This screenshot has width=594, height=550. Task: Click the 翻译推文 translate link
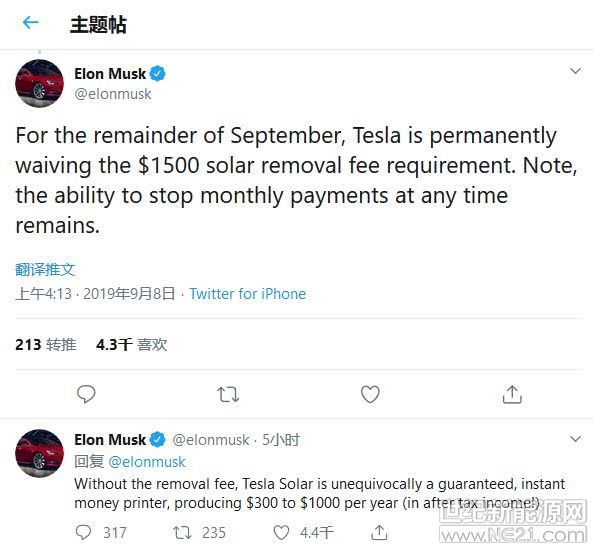[45, 270]
